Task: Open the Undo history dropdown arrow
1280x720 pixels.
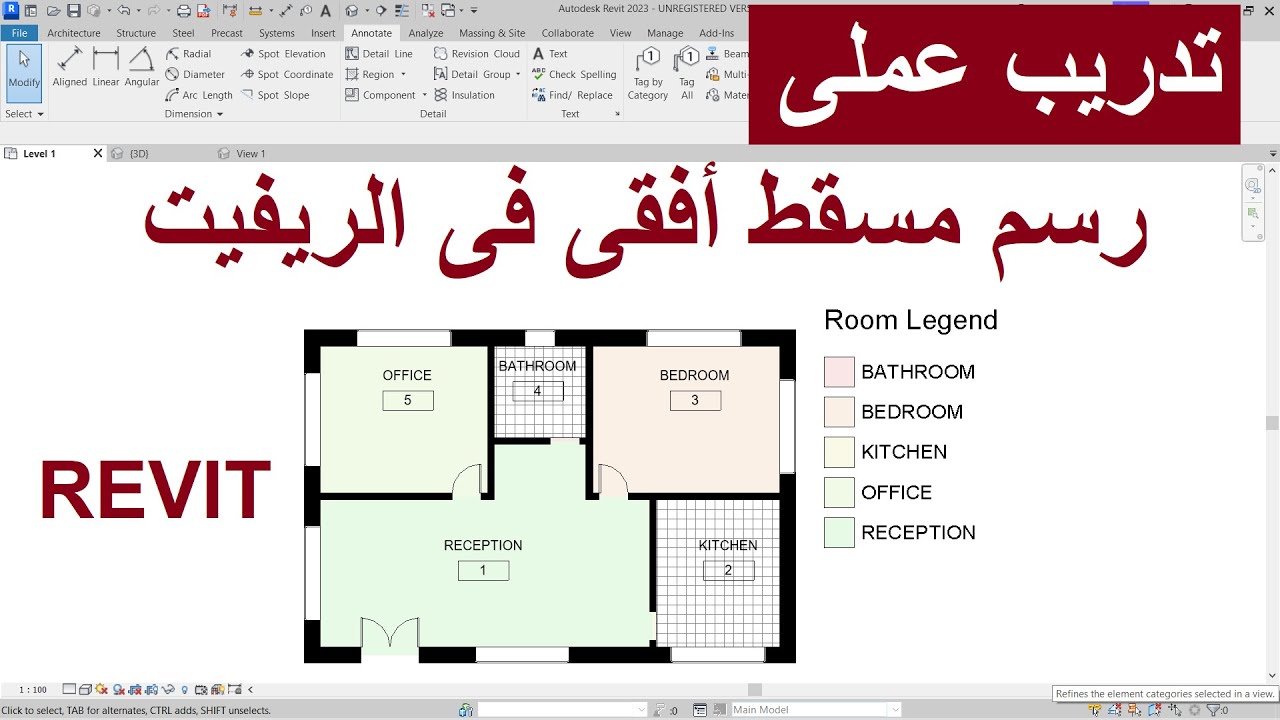Action: pos(137,11)
